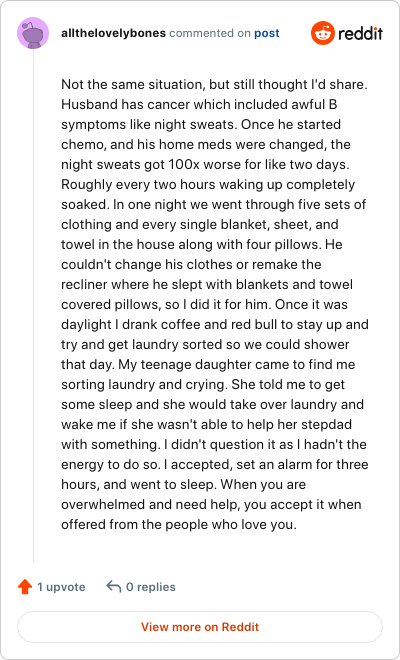The width and height of the screenshot is (400, 660).
Task: Follow the blue "post" link
Action: click(267, 33)
